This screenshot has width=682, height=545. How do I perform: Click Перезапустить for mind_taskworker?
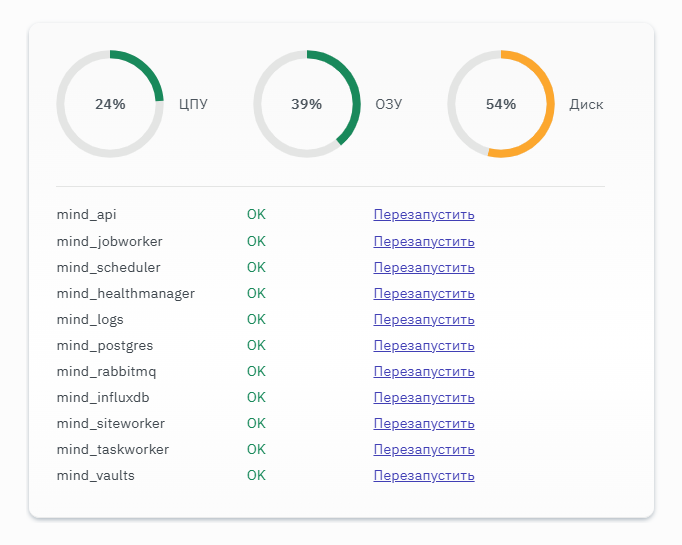tap(423, 449)
